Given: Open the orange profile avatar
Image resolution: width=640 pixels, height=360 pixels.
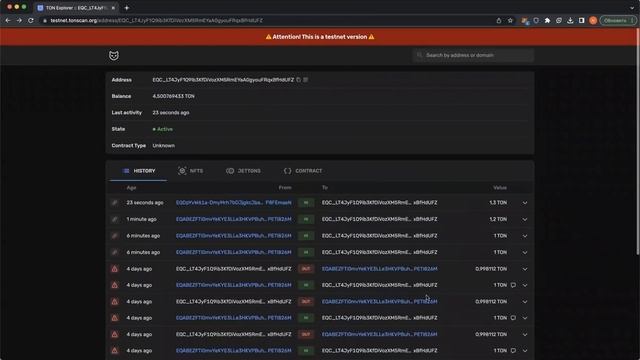Looking at the screenshot, I should pyautogui.click(x=593, y=20).
